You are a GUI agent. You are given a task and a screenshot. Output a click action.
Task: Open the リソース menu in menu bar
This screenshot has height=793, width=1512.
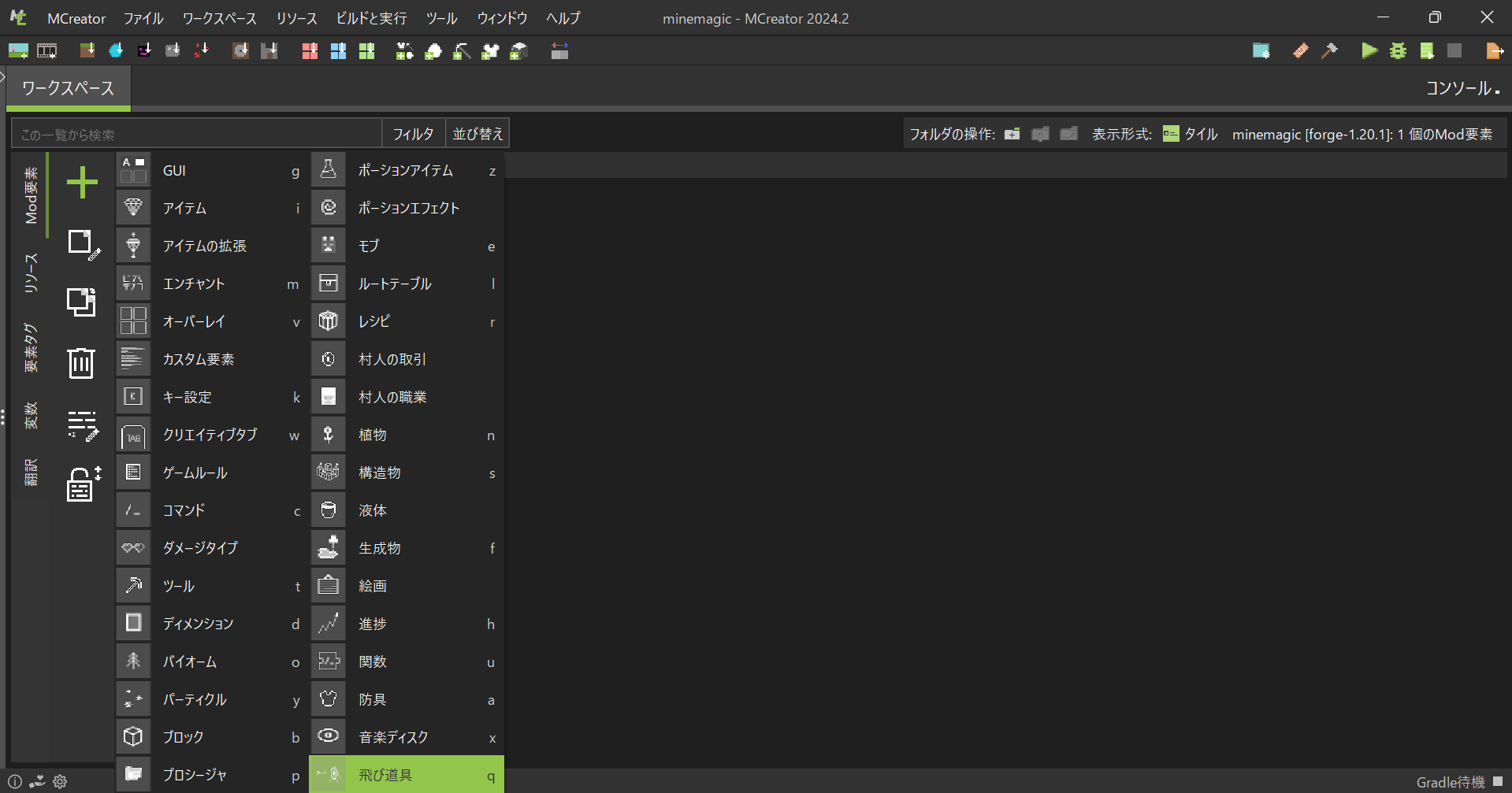[296, 18]
